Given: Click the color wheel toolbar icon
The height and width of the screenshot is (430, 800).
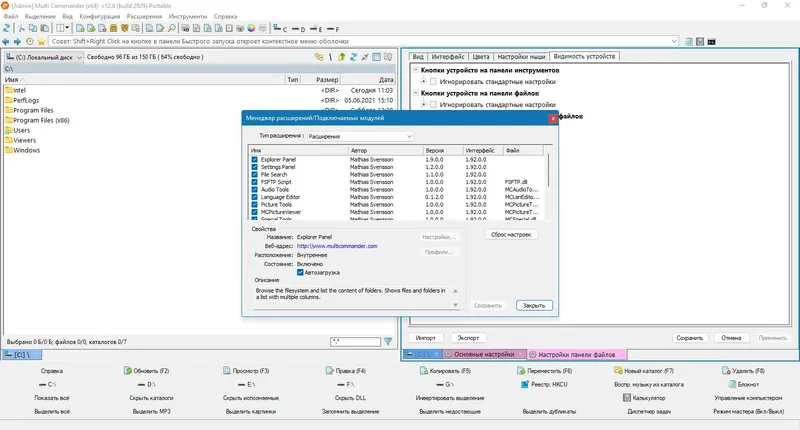Looking at the screenshot, I should point(252,29).
